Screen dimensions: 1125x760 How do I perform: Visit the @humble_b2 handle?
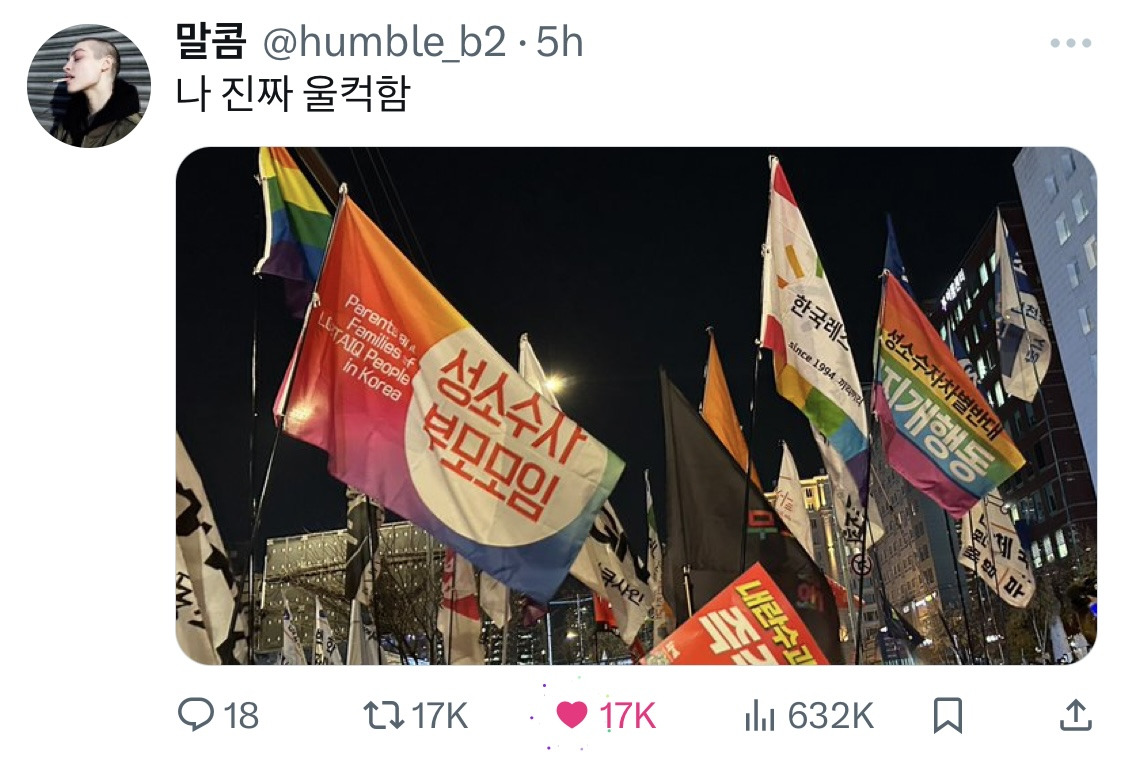[384, 42]
